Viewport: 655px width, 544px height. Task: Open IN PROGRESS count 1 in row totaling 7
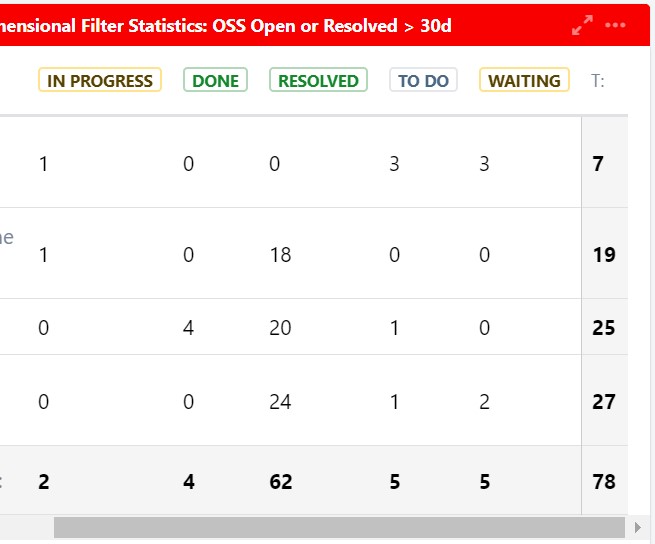pyautogui.click(x=43, y=163)
